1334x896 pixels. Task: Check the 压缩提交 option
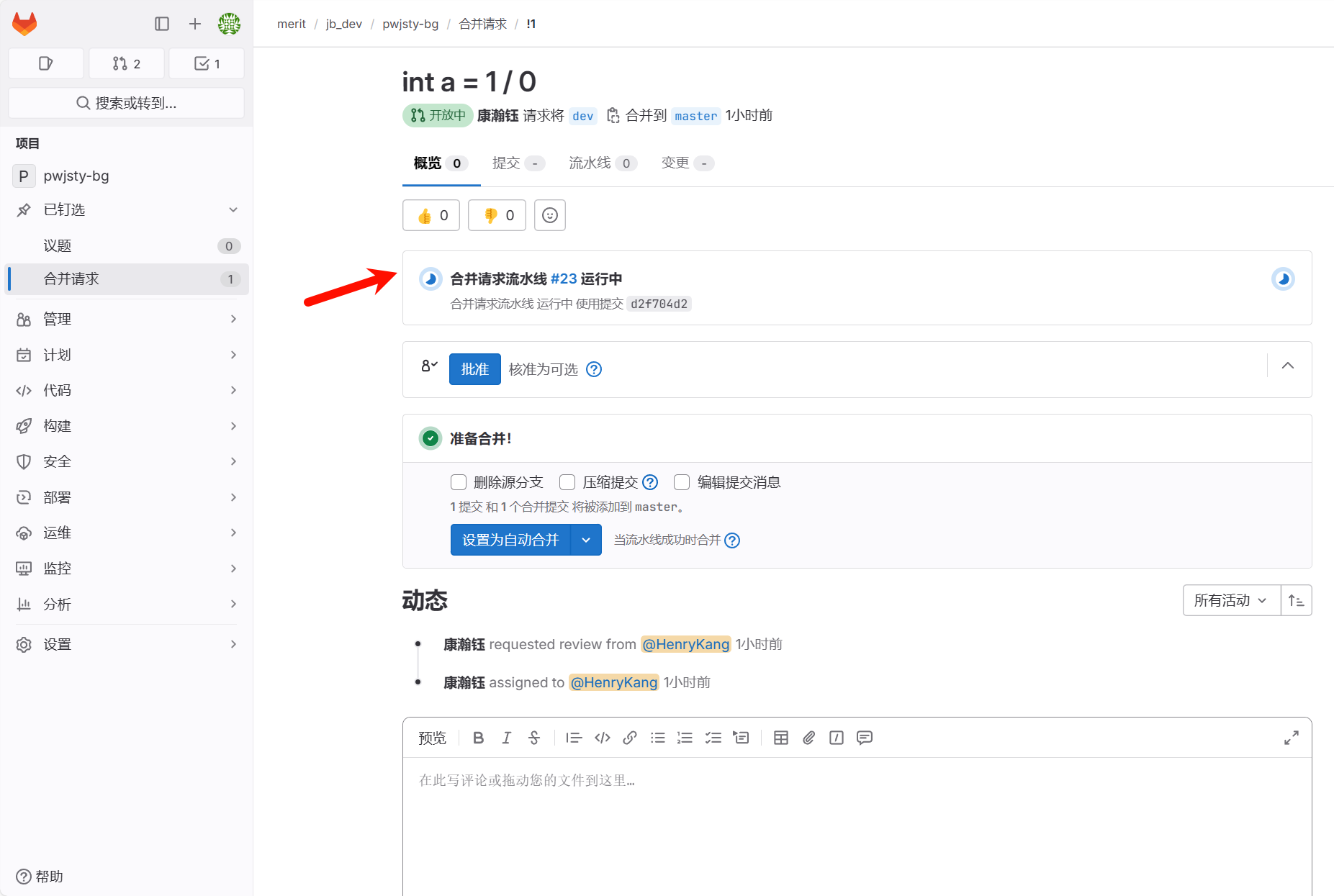point(567,482)
